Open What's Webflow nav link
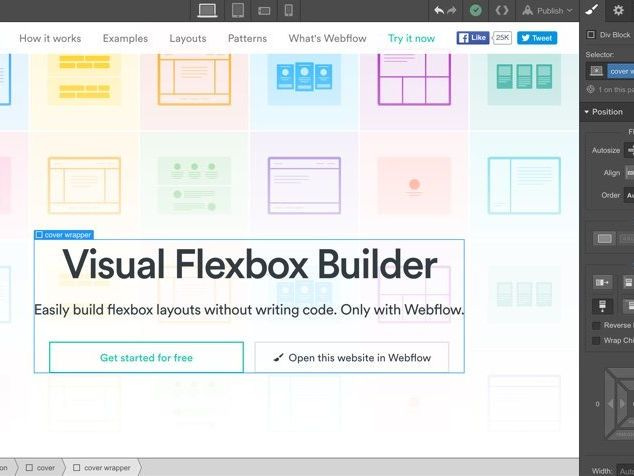The width and height of the screenshot is (634, 476). pyautogui.click(x=328, y=38)
